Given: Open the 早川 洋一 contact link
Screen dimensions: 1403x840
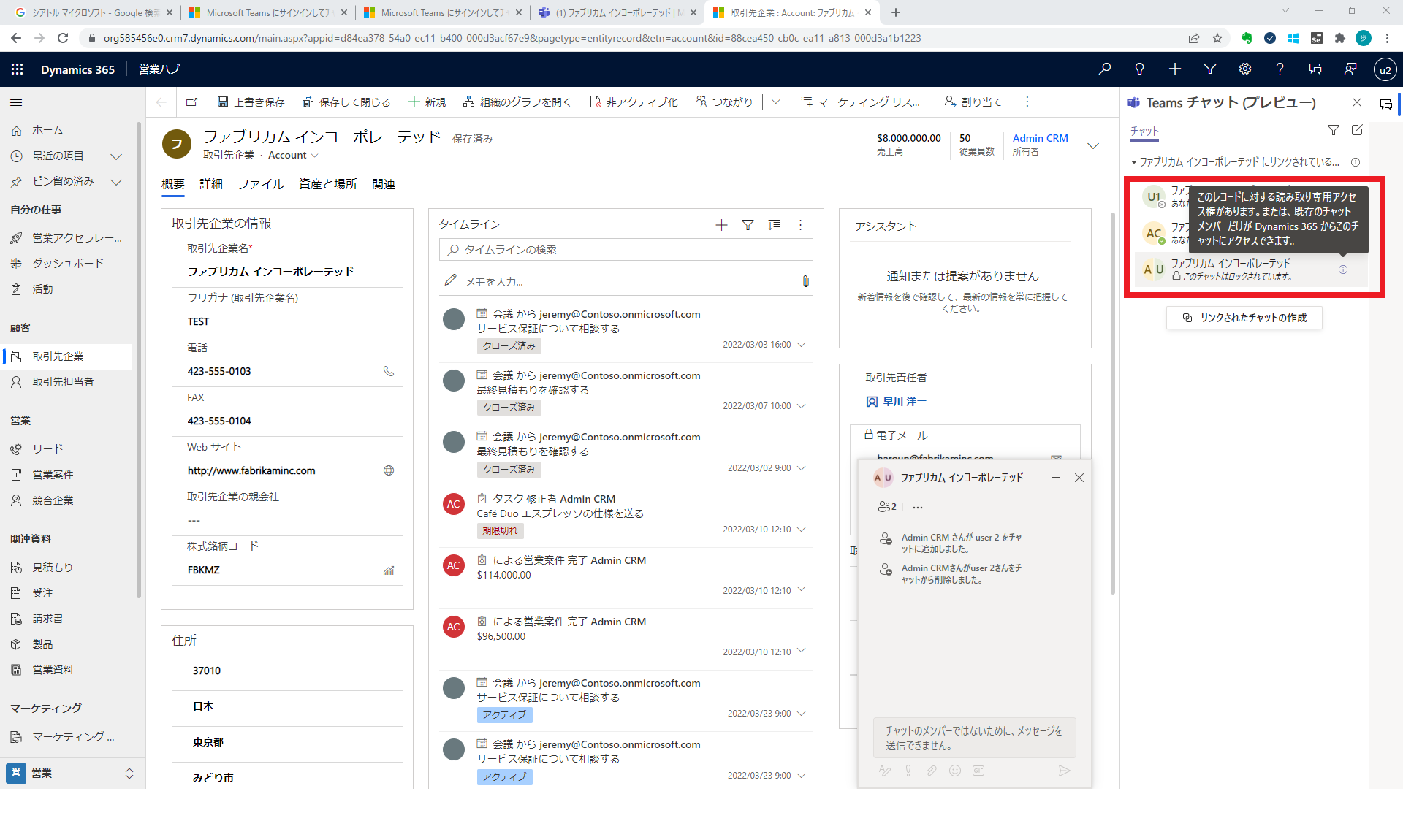Looking at the screenshot, I should (904, 402).
